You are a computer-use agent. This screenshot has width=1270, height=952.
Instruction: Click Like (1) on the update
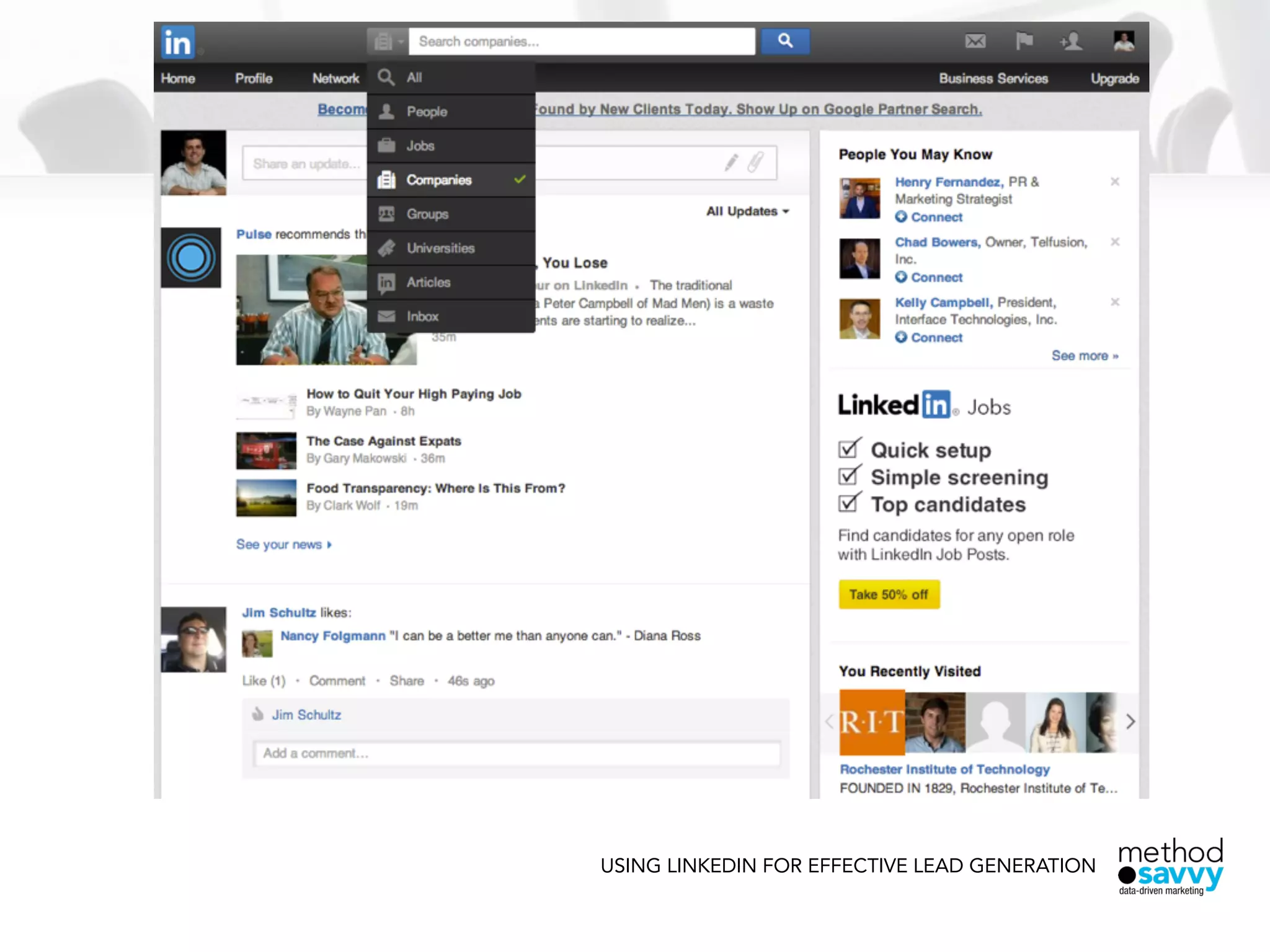[264, 681]
